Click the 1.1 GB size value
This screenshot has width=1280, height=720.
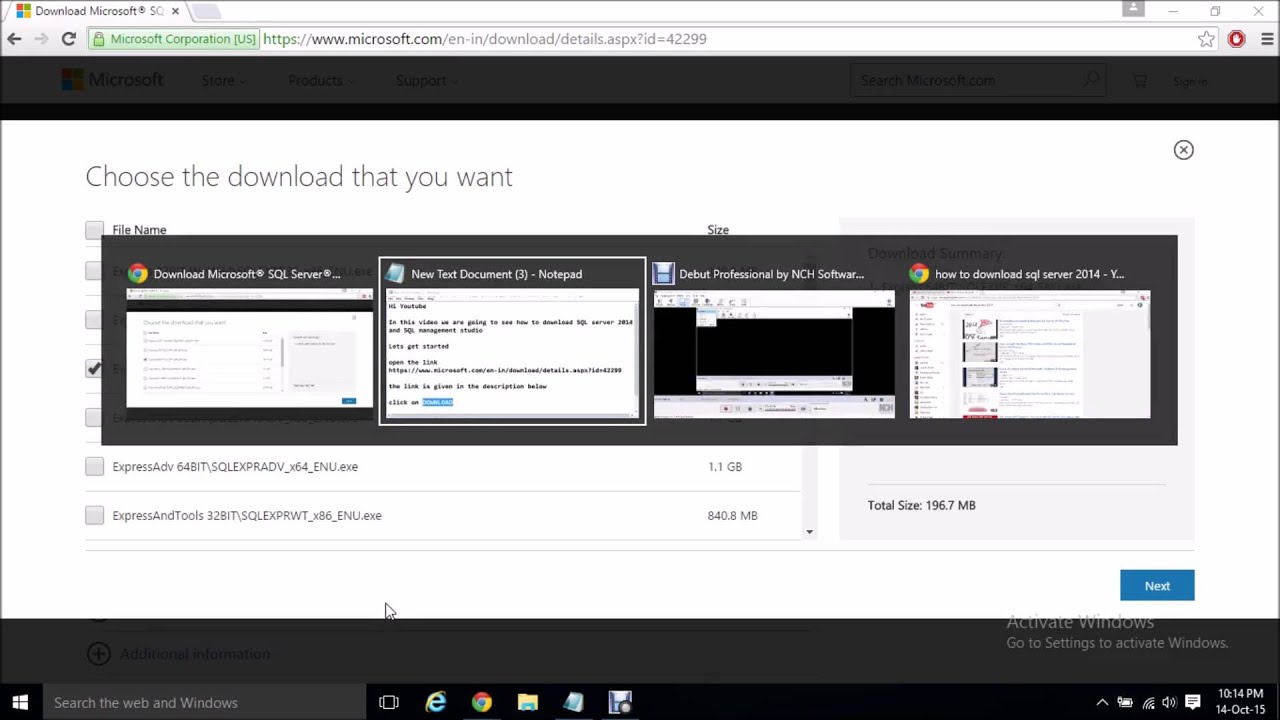click(x=725, y=466)
